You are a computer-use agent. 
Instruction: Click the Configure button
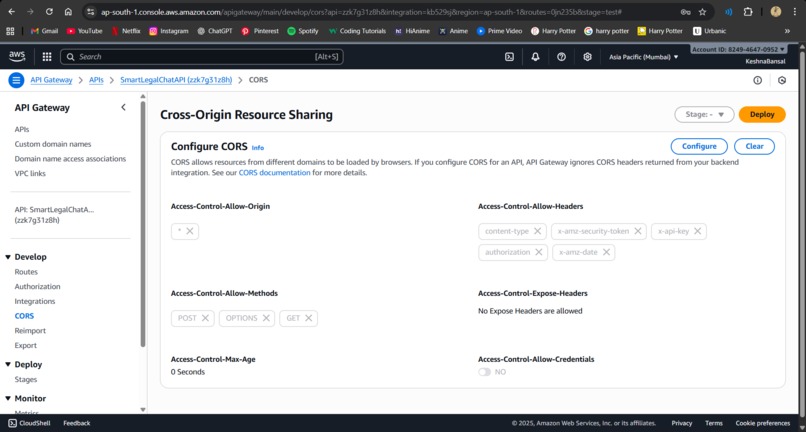[699, 147]
